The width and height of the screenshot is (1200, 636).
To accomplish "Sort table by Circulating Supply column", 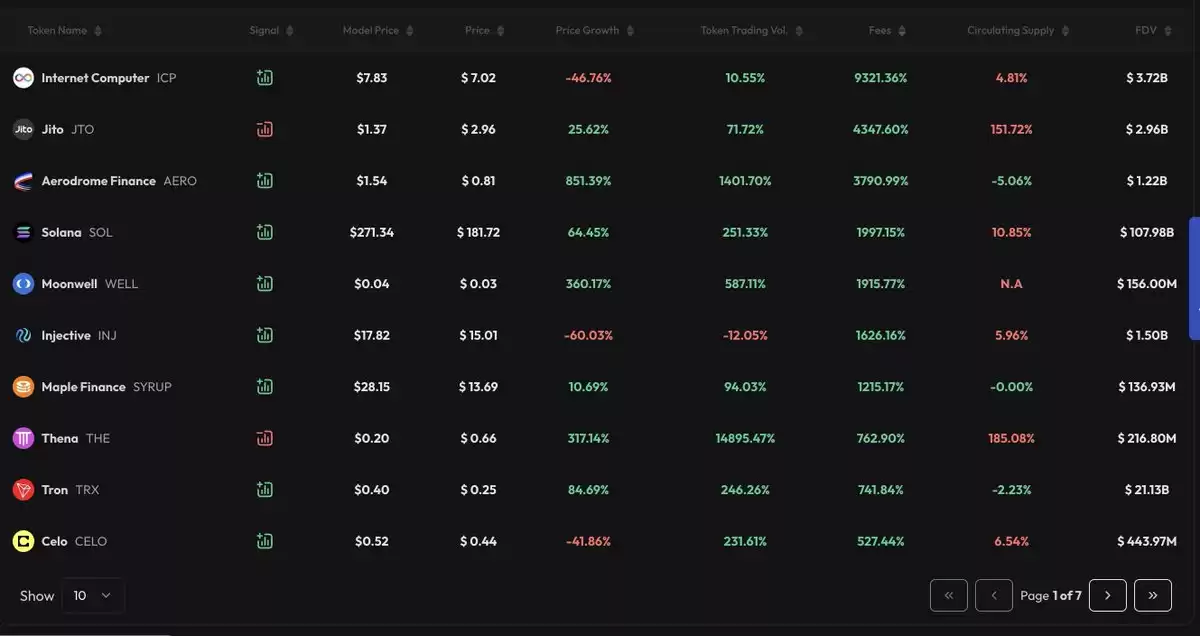I will tap(1018, 31).
